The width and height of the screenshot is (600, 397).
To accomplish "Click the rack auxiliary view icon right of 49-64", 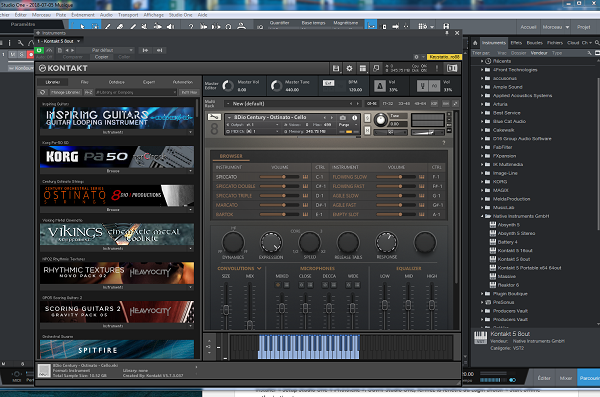I will tap(434, 104).
